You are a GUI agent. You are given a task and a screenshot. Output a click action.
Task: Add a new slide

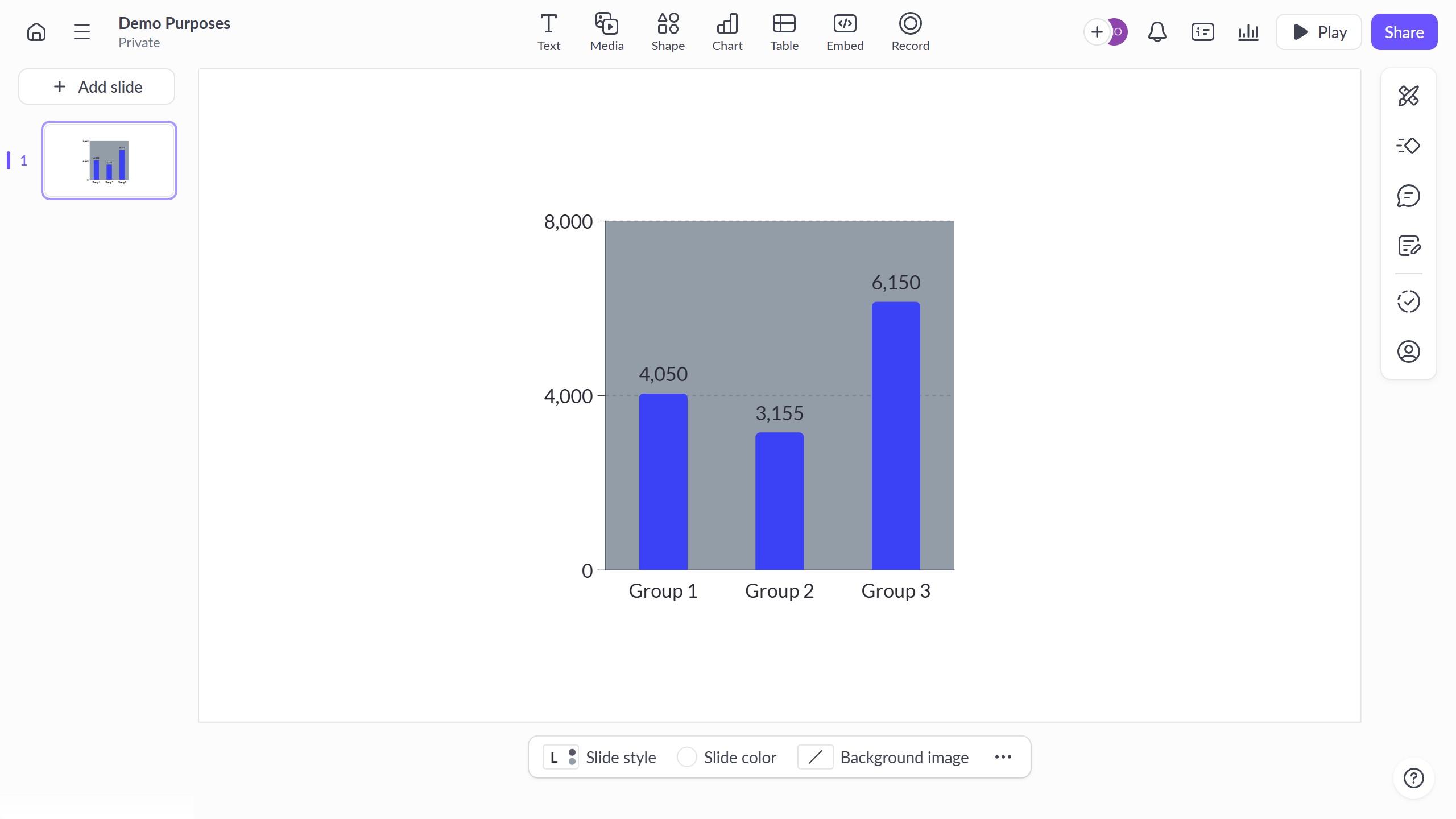point(96,86)
